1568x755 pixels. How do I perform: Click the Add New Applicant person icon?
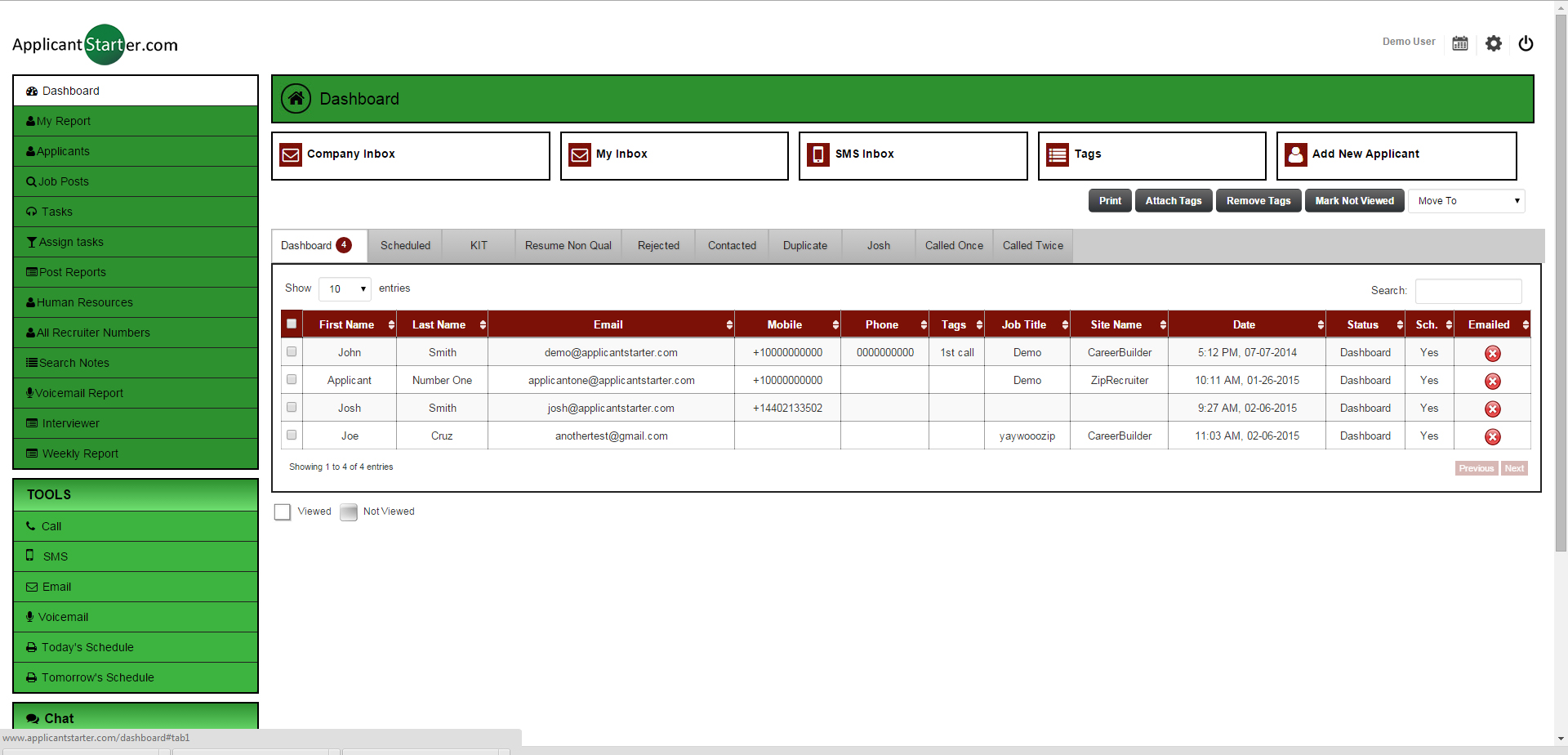(x=1295, y=154)
